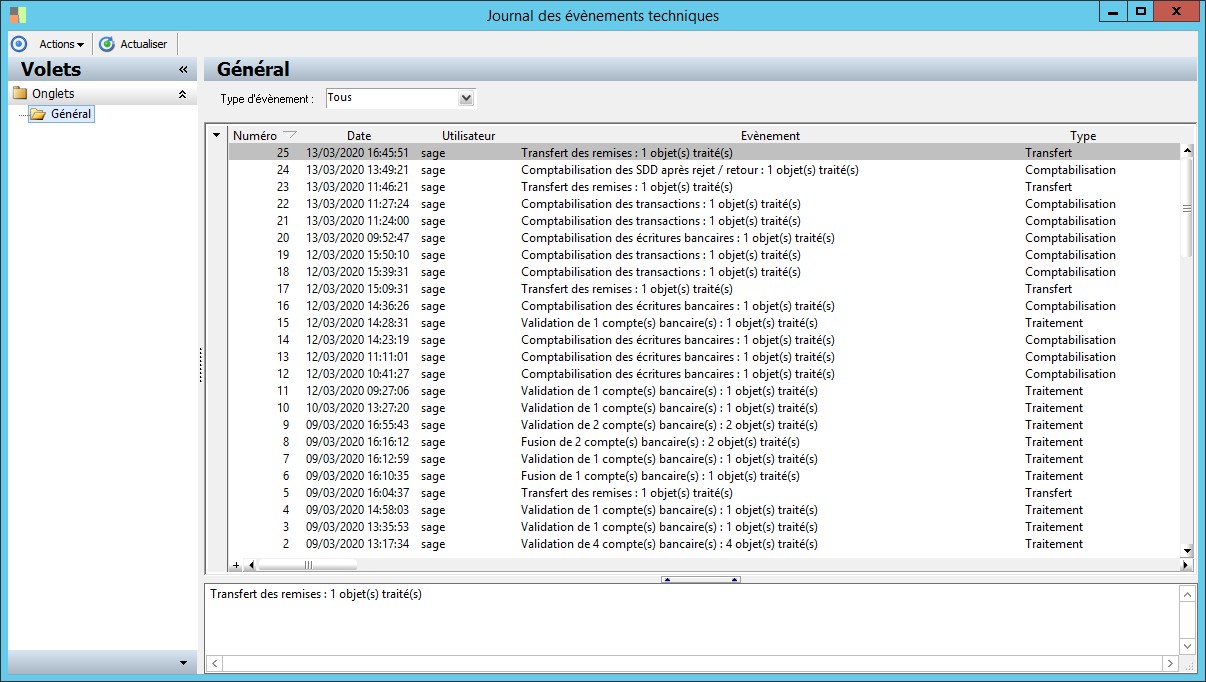Open the grid options triangle left of Numéro

pos(217,135)
